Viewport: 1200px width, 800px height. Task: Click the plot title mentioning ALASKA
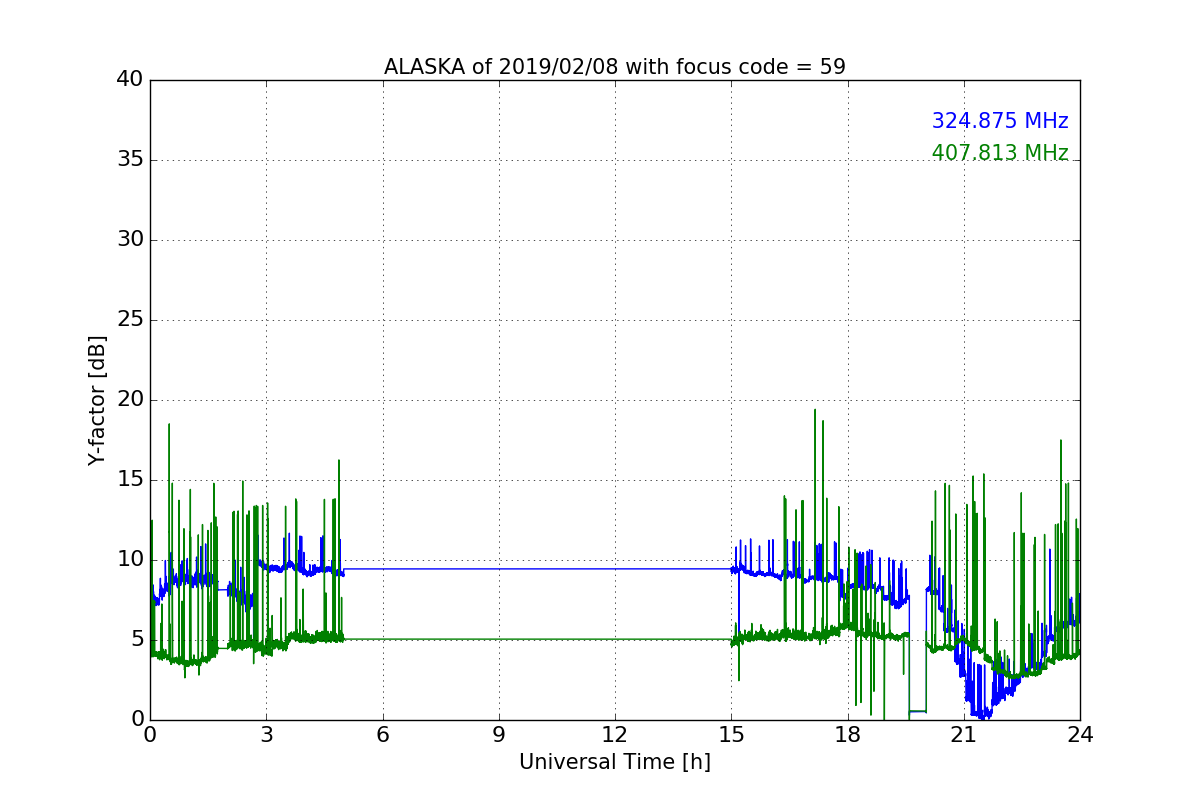[x=614, y=67]
